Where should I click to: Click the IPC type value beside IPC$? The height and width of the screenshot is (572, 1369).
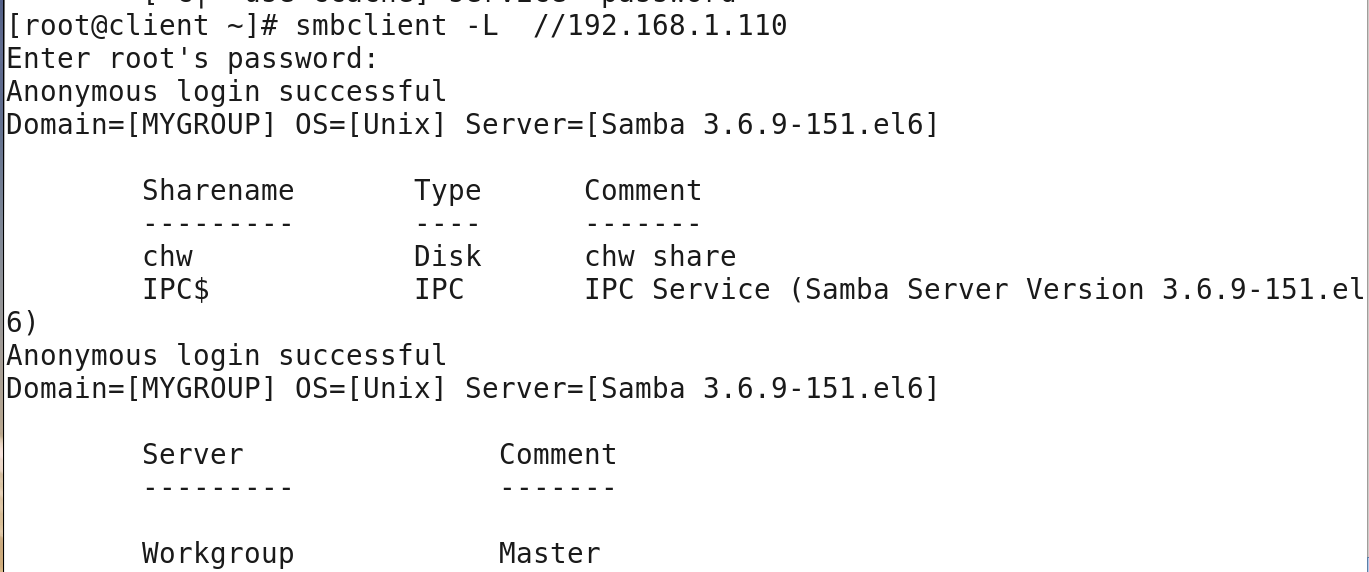click(439, 289)
